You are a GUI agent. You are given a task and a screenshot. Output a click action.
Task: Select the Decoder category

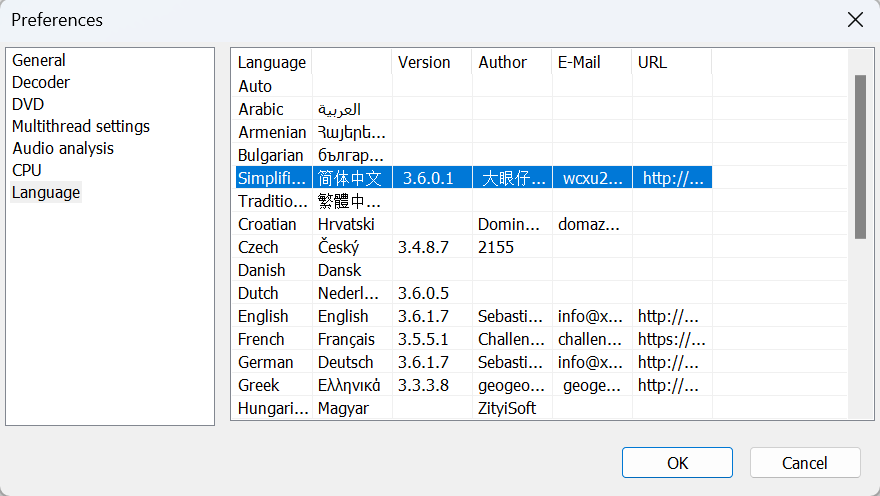pos(41,82)
